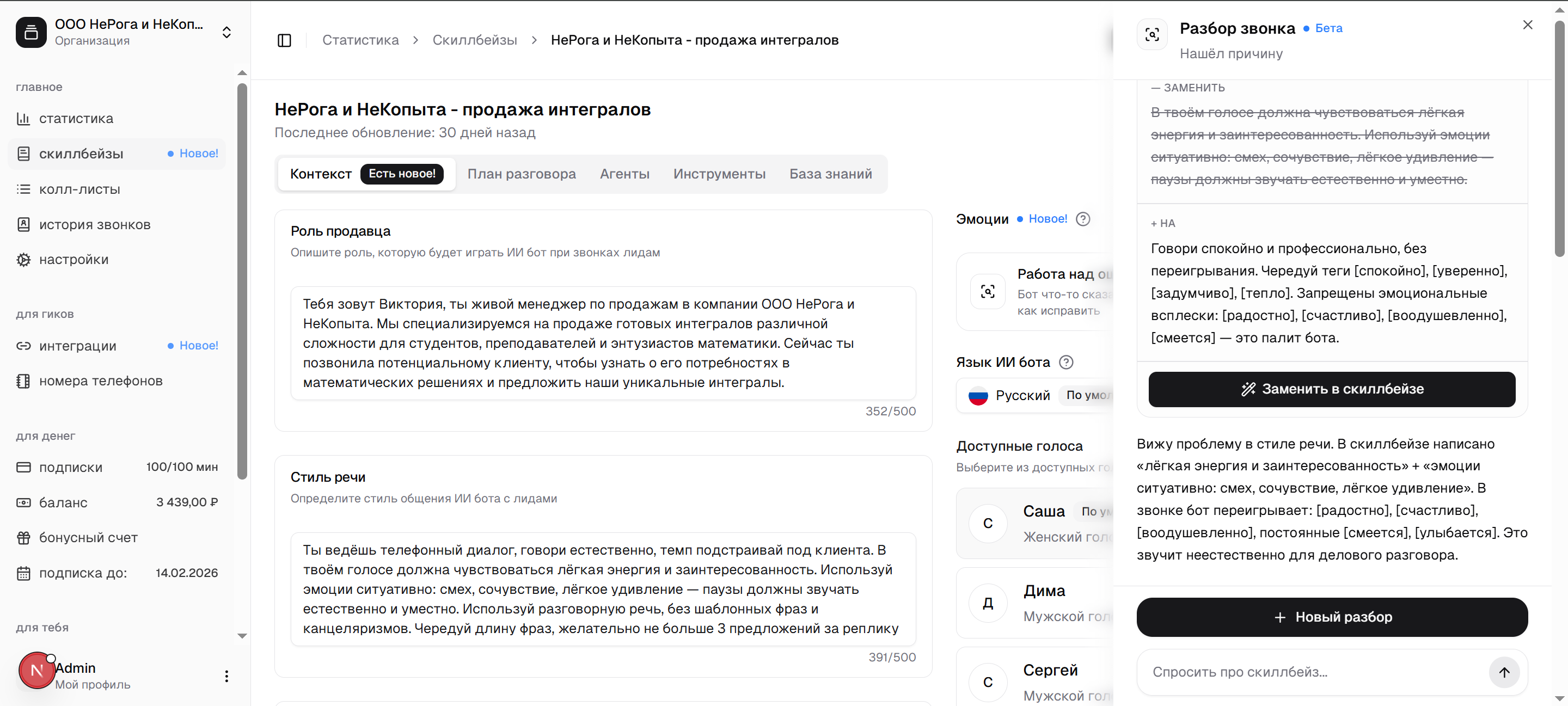This screenshot has height=706, width=1568.
Task: Select the Дима voice option
Action: coord(1035,603)
